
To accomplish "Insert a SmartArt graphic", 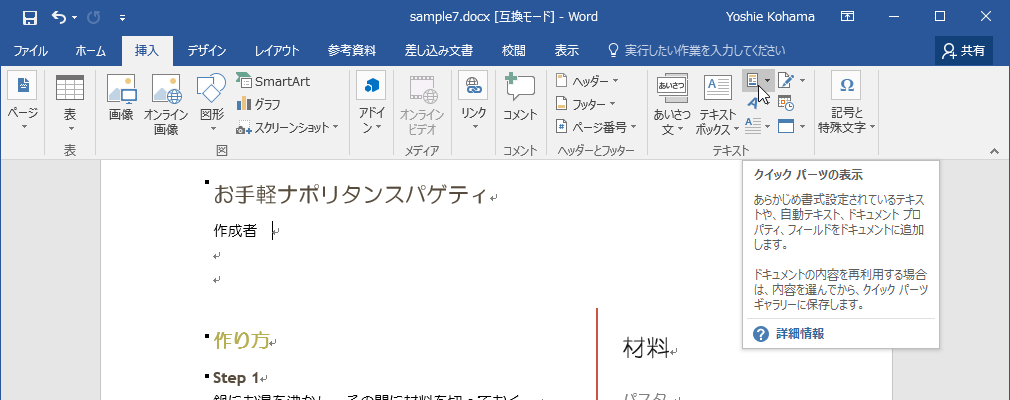I will pyautogui.click(x=273, y=81).
